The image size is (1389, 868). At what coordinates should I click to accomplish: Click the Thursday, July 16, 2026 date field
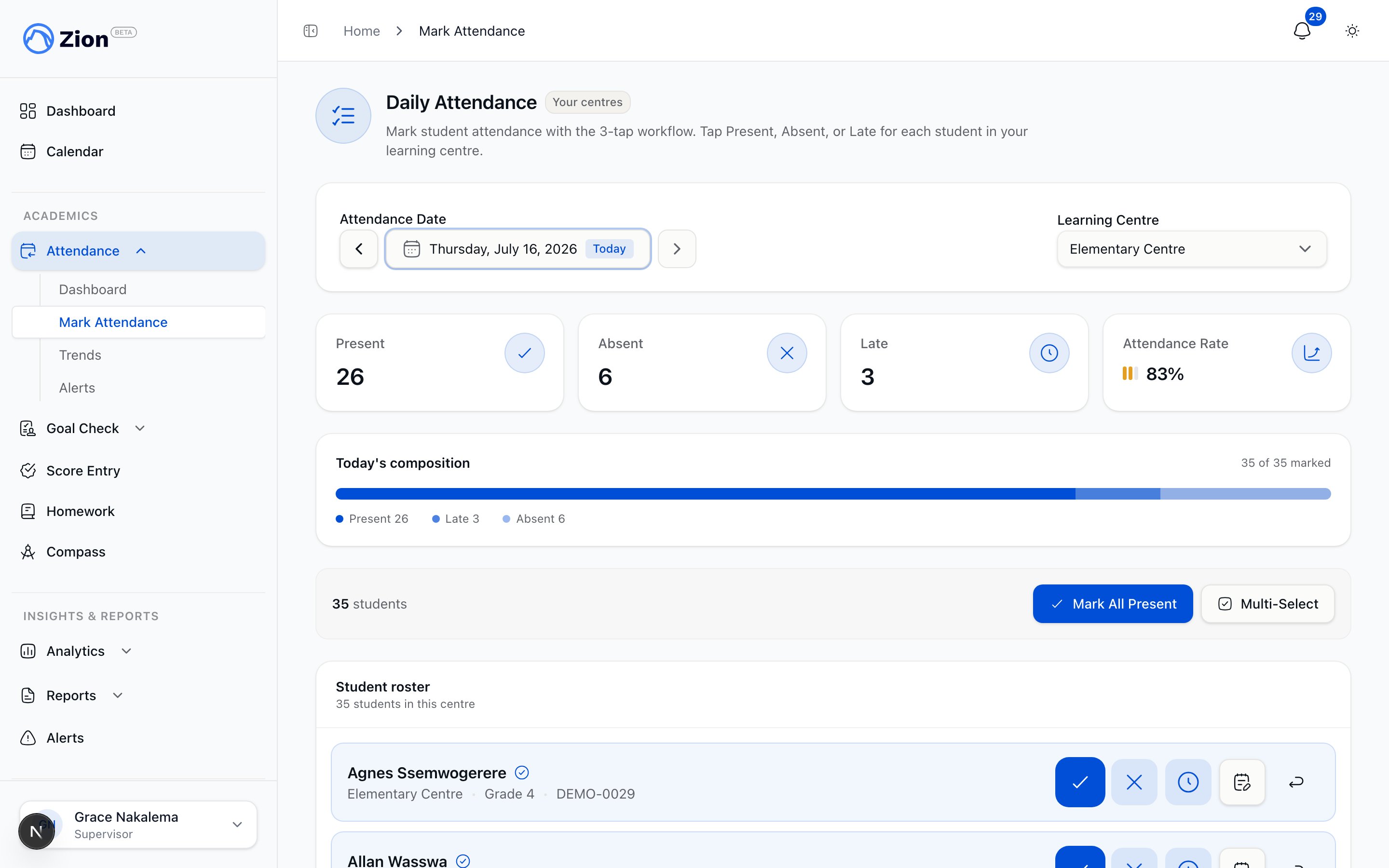tap(517, 249)
